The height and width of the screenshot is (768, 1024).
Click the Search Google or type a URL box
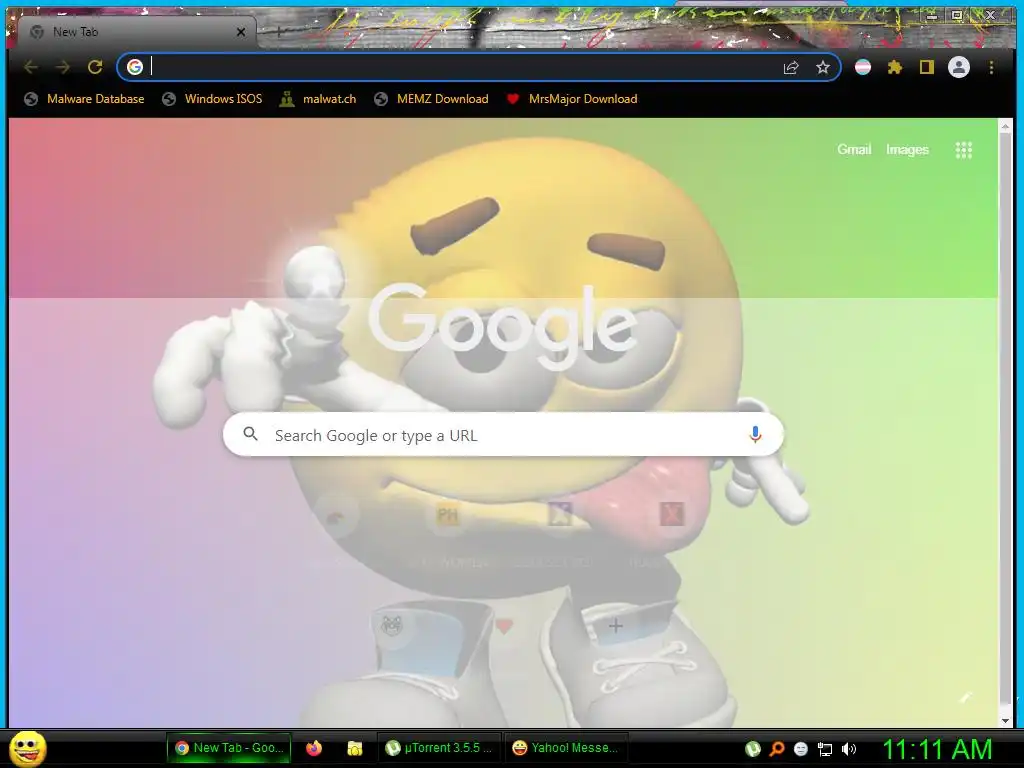point(503,435)
